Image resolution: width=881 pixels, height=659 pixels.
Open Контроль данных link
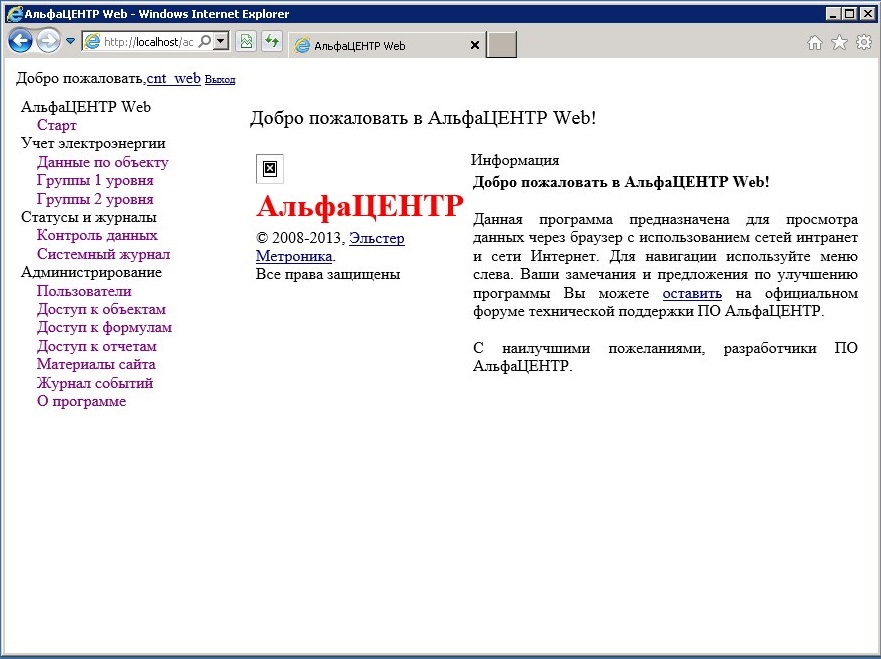coord(97,235)
